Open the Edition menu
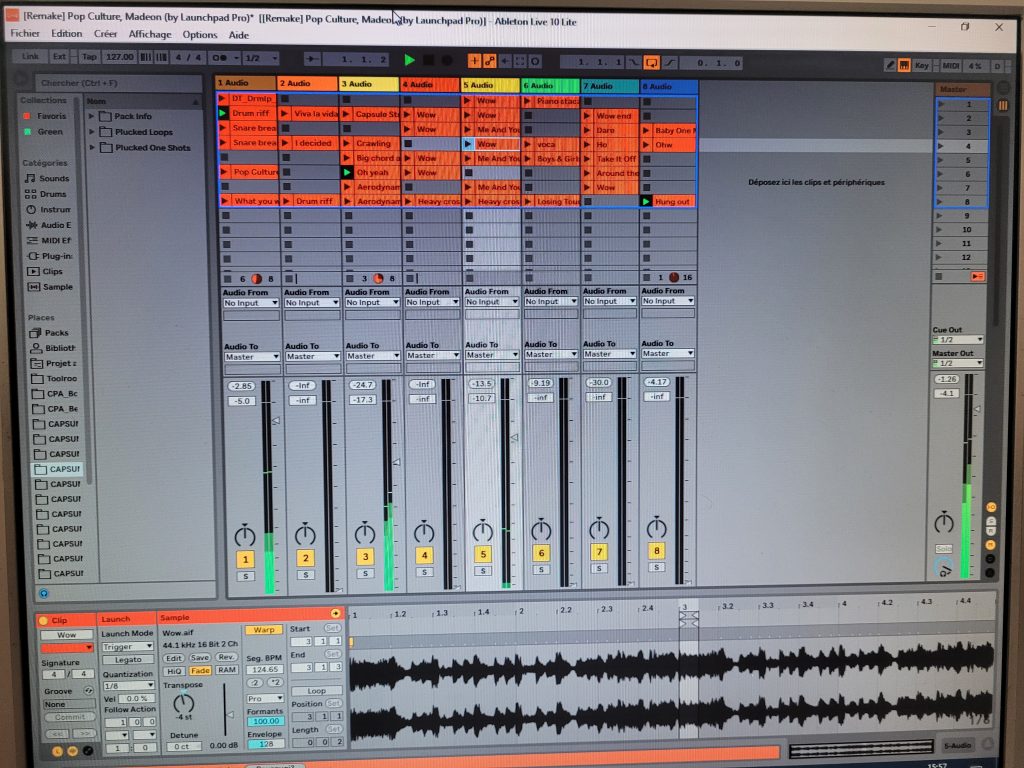1024x768 pixels. point(67,33)
